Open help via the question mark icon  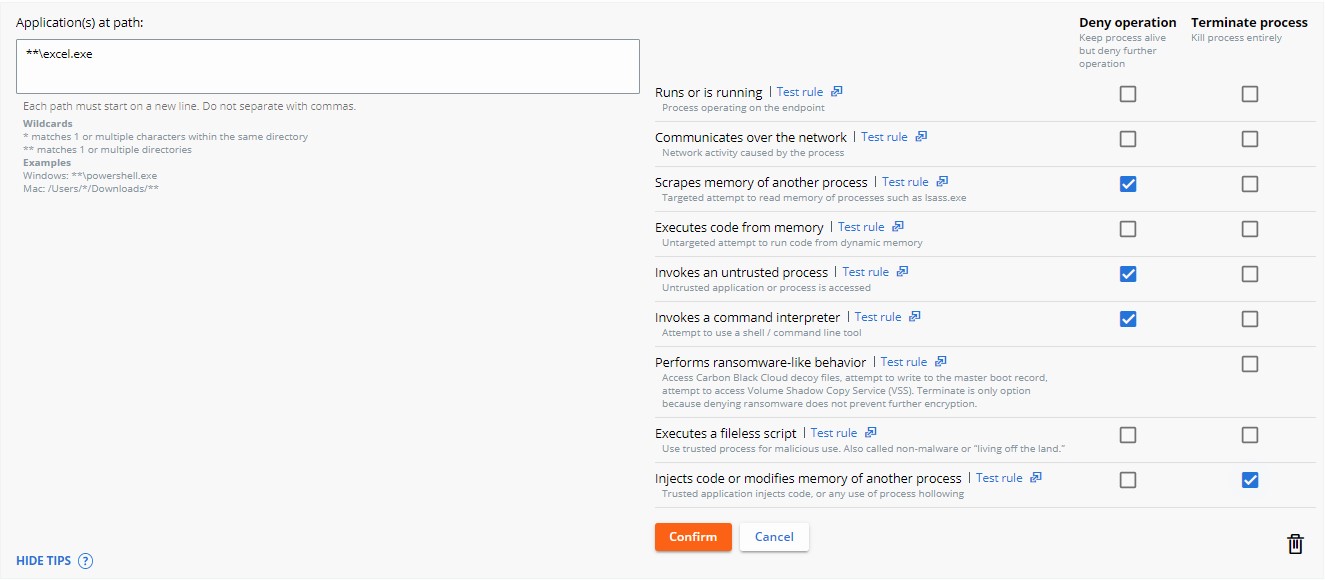[x=87, y=561]
